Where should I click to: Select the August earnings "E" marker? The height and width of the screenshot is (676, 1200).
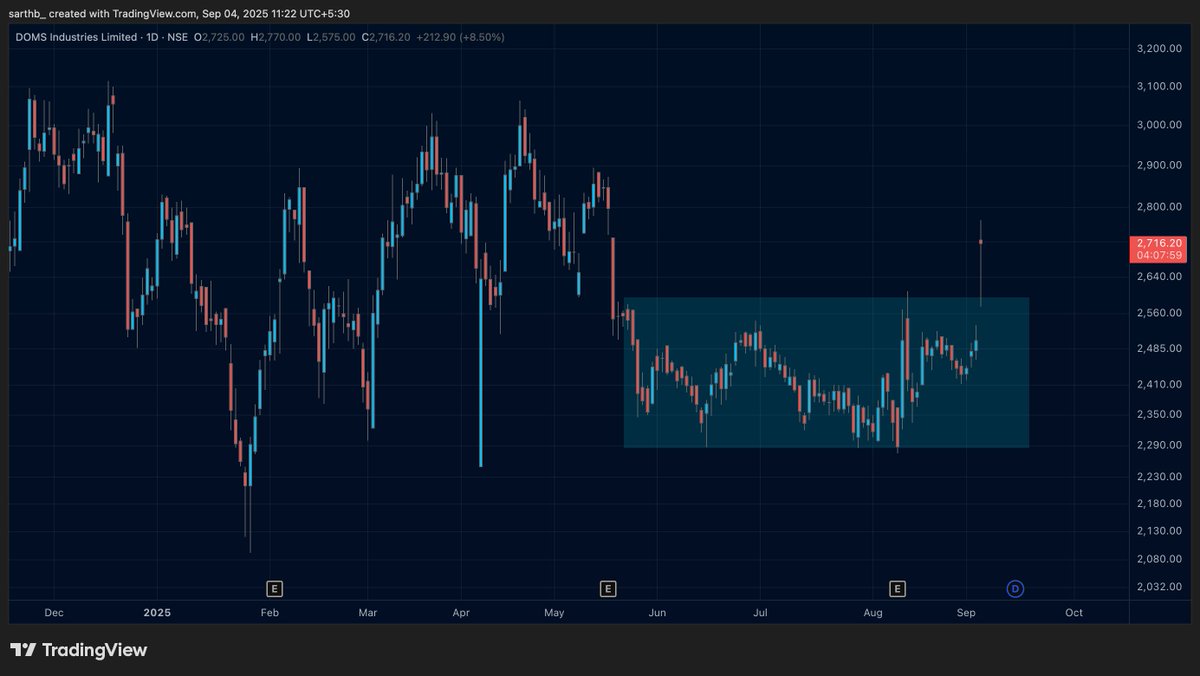point(898,589)
